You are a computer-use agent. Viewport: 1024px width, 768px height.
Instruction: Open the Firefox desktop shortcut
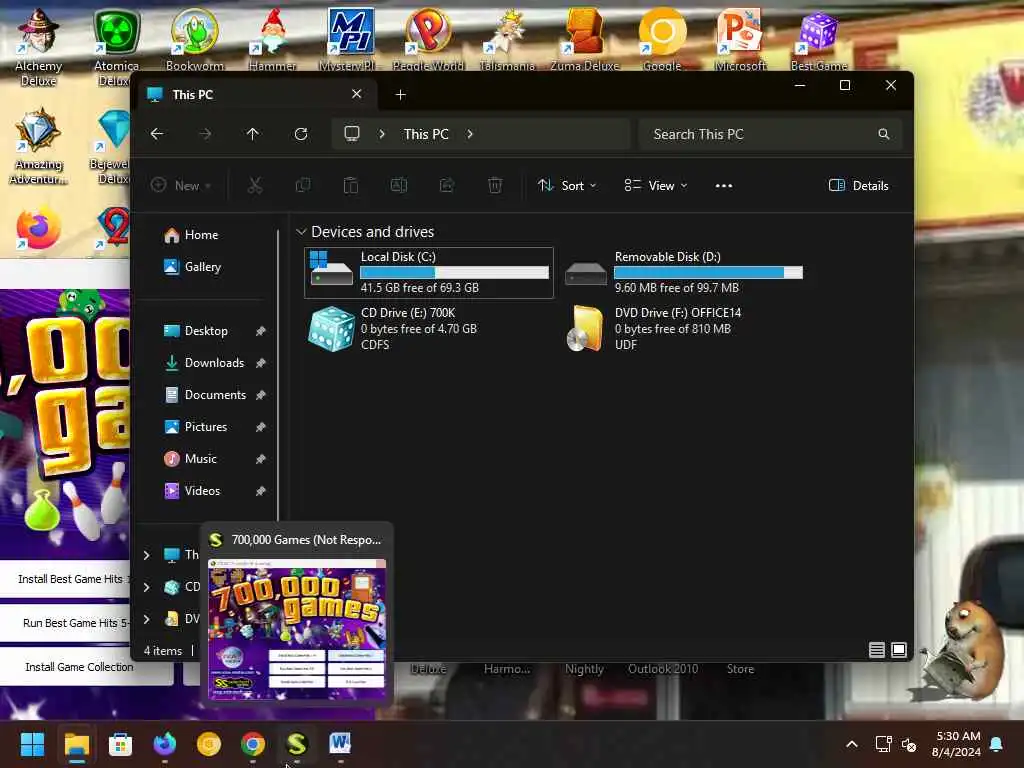pyautogui.click(x=38, y=229)
